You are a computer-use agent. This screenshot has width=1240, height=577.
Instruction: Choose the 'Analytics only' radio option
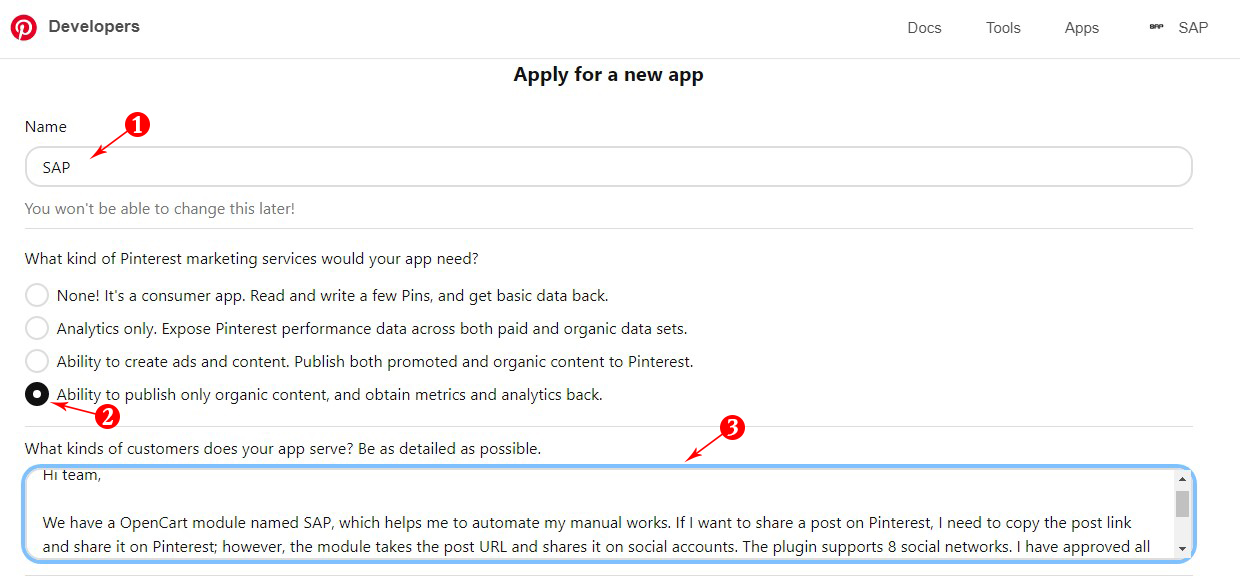pos(37,328)
